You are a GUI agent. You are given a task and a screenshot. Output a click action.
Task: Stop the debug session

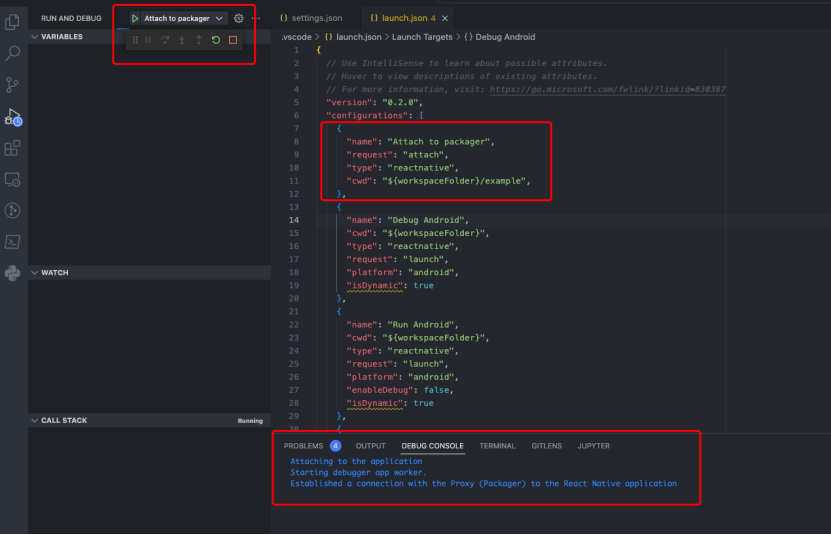(x=233, y=40)
